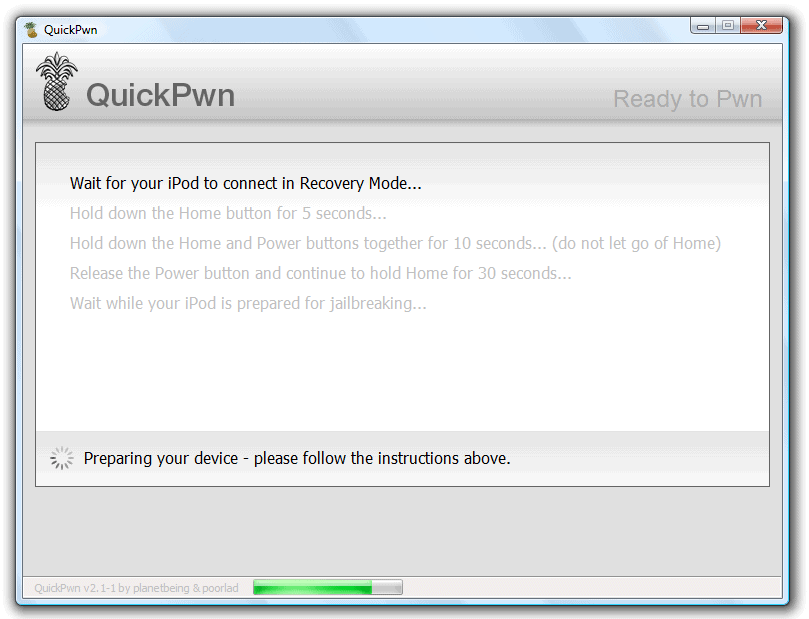Click the QuickPwn window title text
The image size is (809, 619).
71,30
